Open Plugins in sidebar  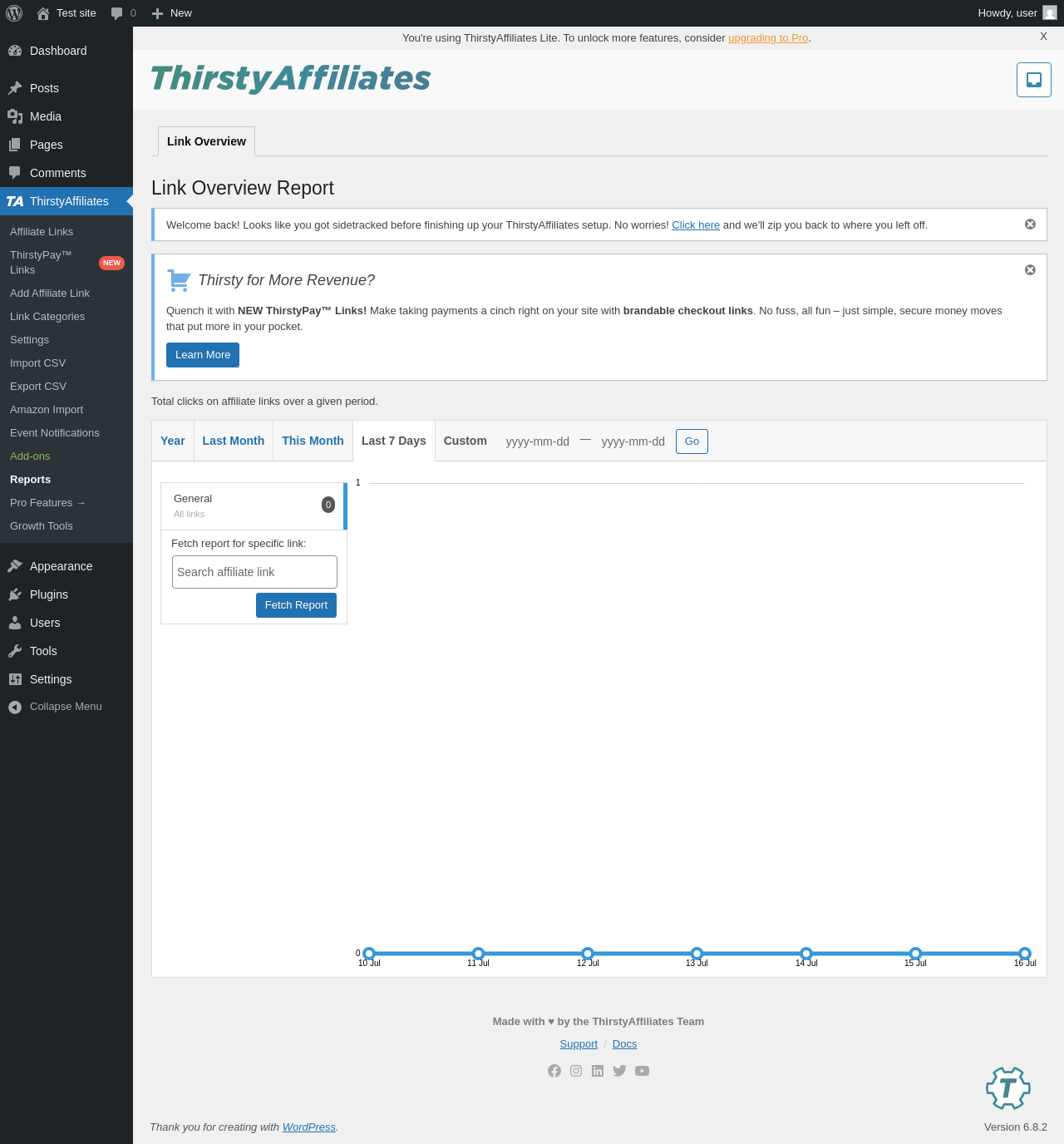[x=66, y=594]
